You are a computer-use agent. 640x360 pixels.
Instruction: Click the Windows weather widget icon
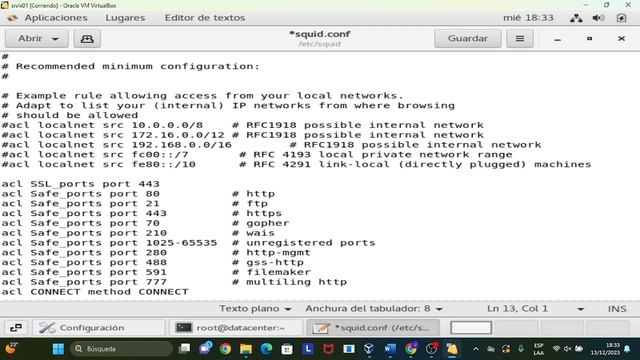coord(11,349)
